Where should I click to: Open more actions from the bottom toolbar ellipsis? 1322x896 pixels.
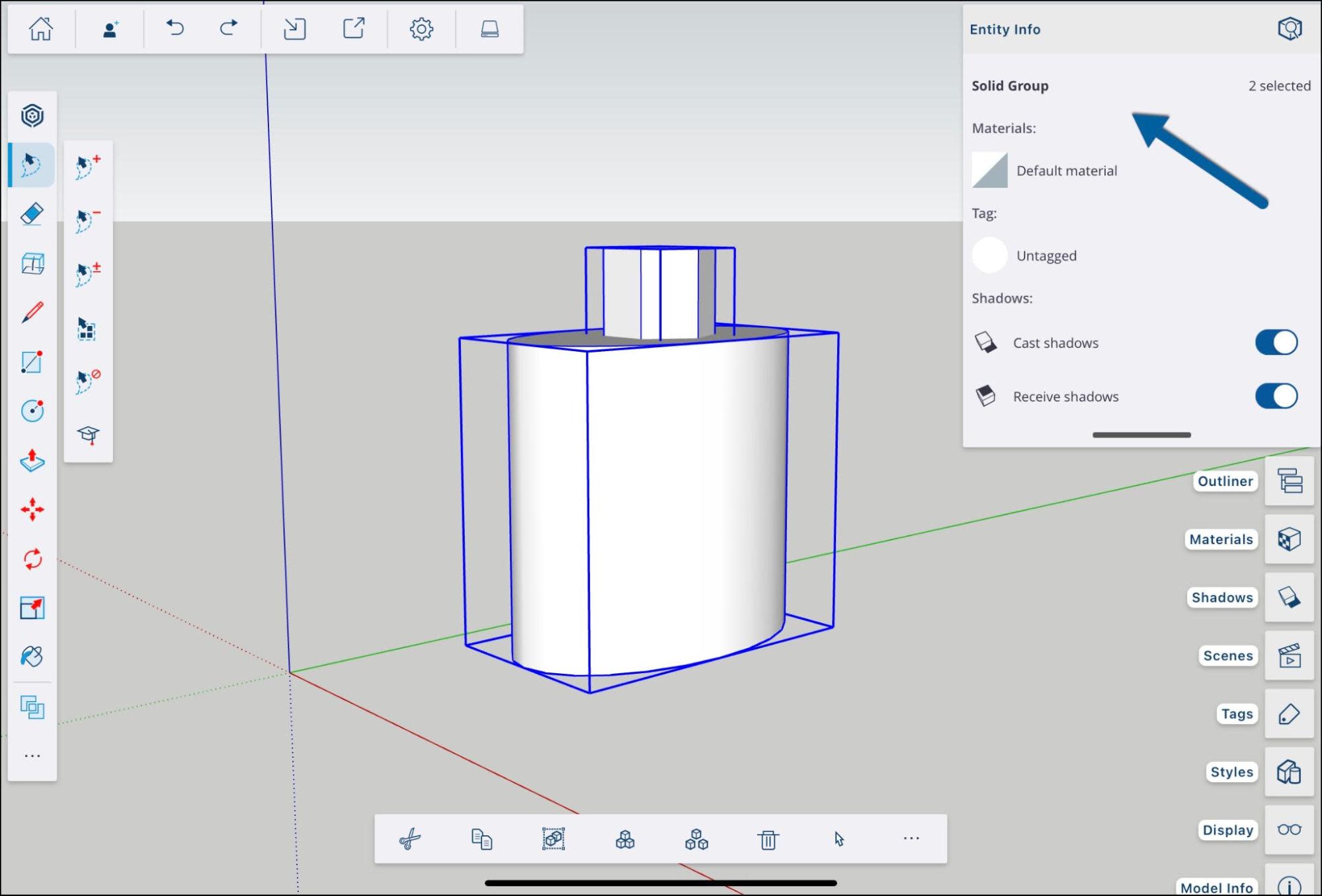click(x=911, y=838)
